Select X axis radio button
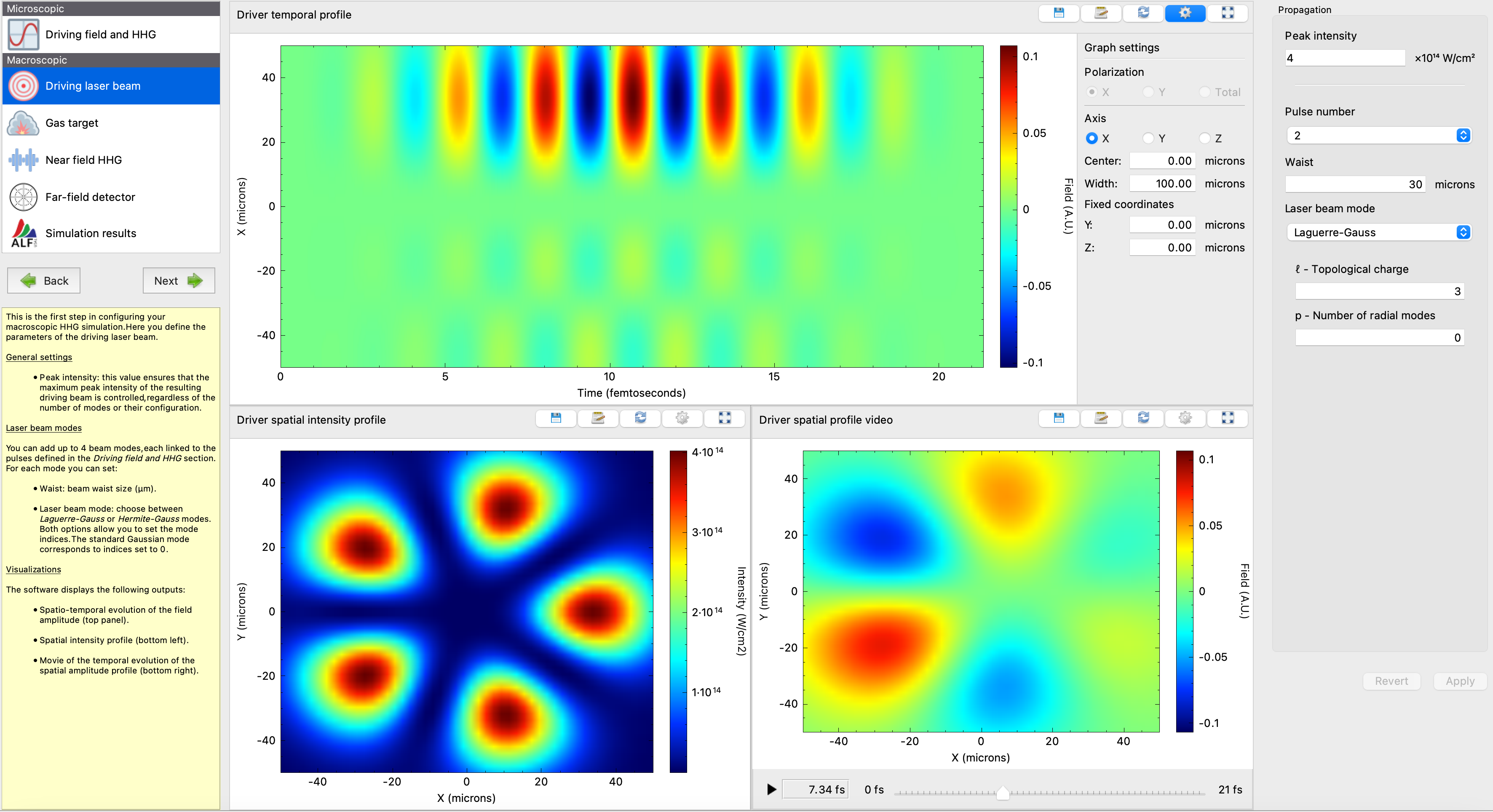 pyautogui.click(x=1092, y=138)
